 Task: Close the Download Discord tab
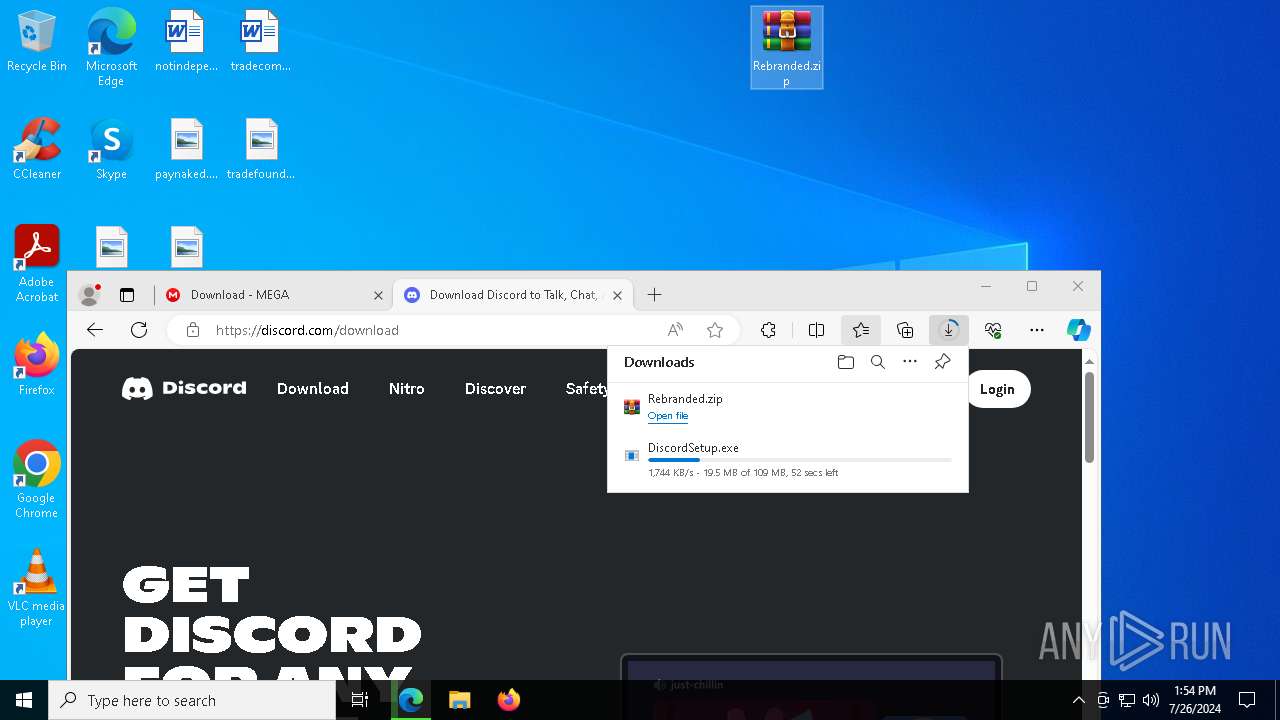[617, 295]
